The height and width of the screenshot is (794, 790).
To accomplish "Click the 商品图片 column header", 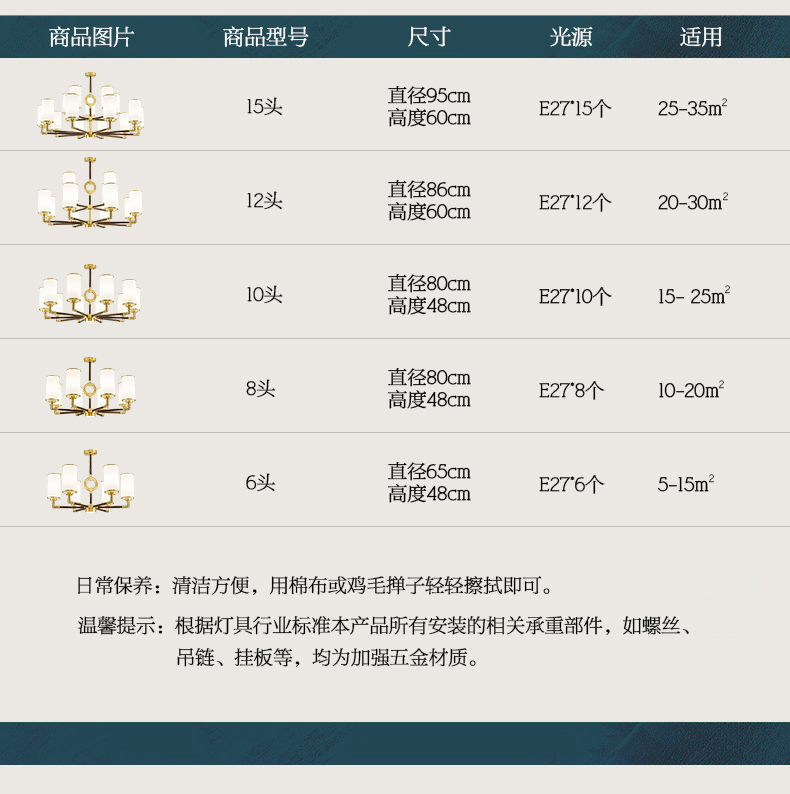I will [91, 38].
